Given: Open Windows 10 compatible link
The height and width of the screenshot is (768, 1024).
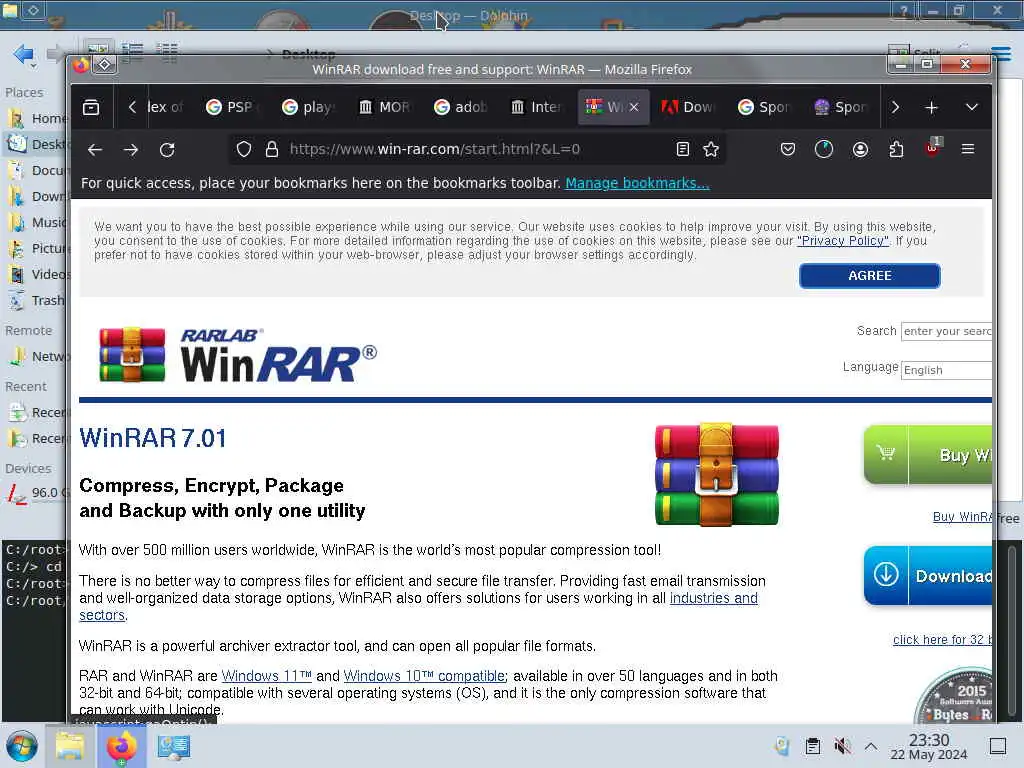Looking at the screenshot, I should (x=424, y=676).
